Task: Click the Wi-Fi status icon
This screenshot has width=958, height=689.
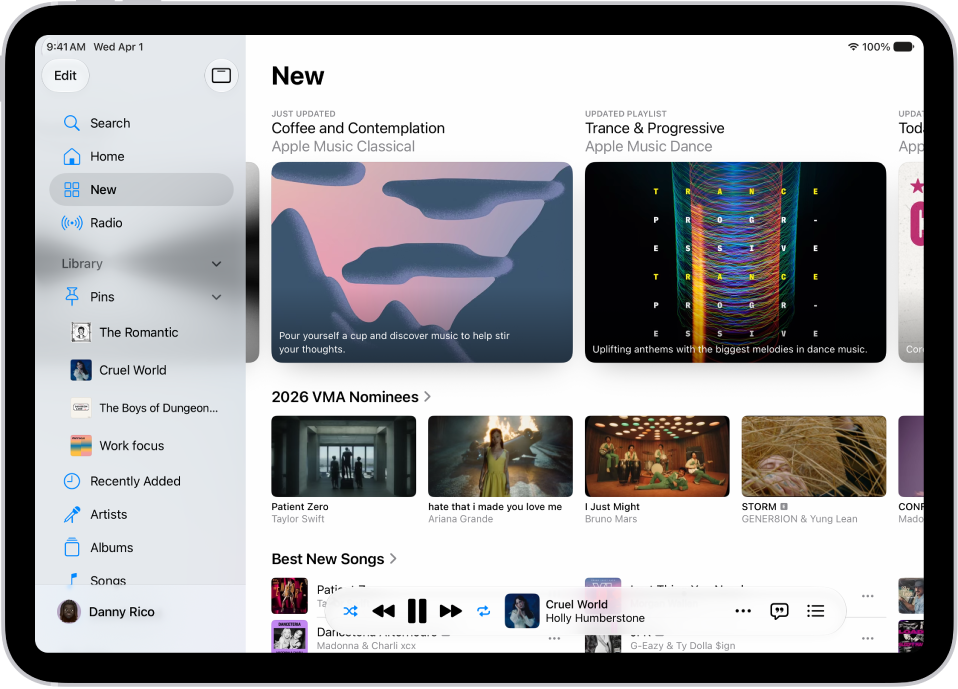Action: pyautogui.click(x=853, y=47)
